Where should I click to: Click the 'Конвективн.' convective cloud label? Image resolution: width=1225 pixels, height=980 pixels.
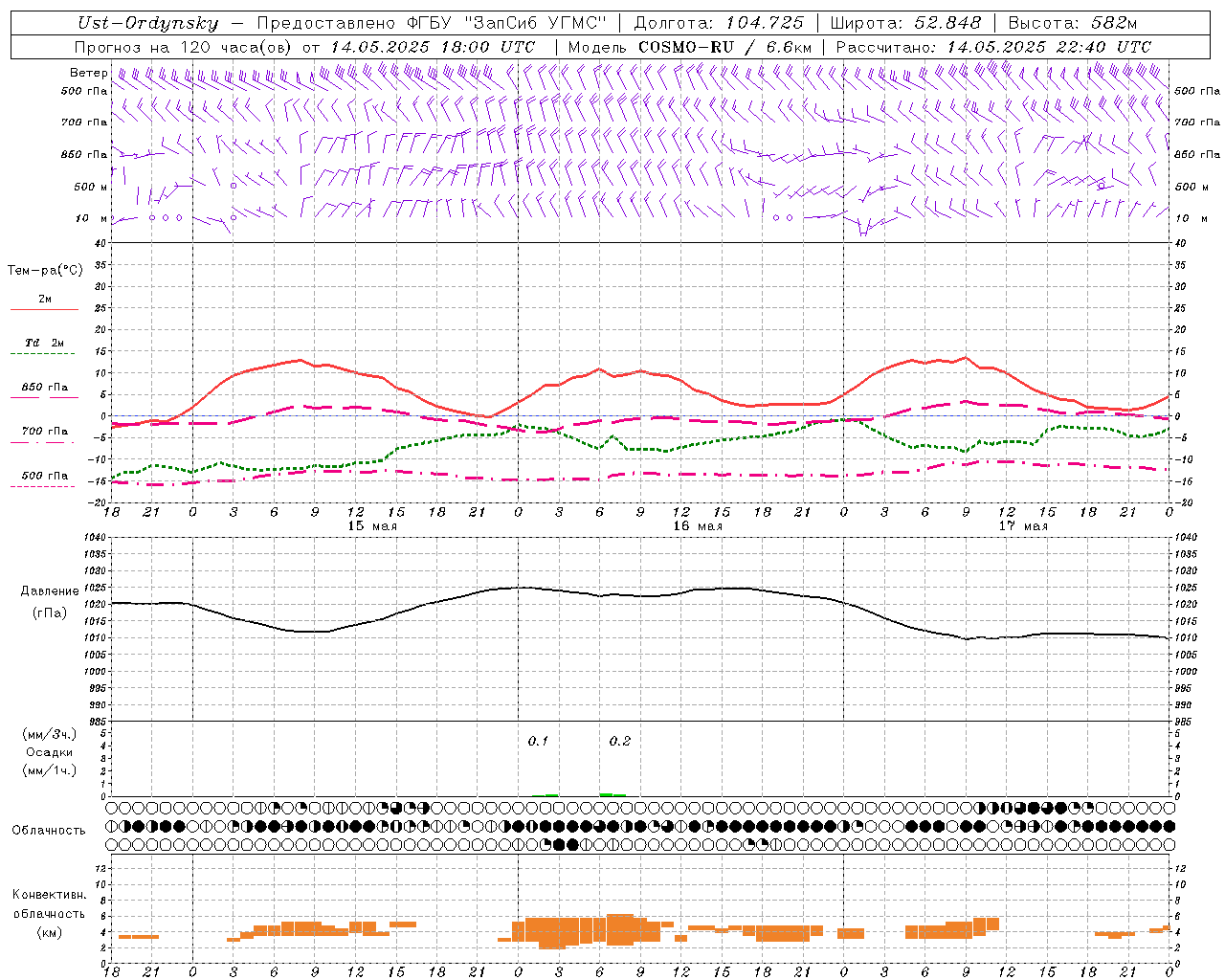(x=50, y=895)
